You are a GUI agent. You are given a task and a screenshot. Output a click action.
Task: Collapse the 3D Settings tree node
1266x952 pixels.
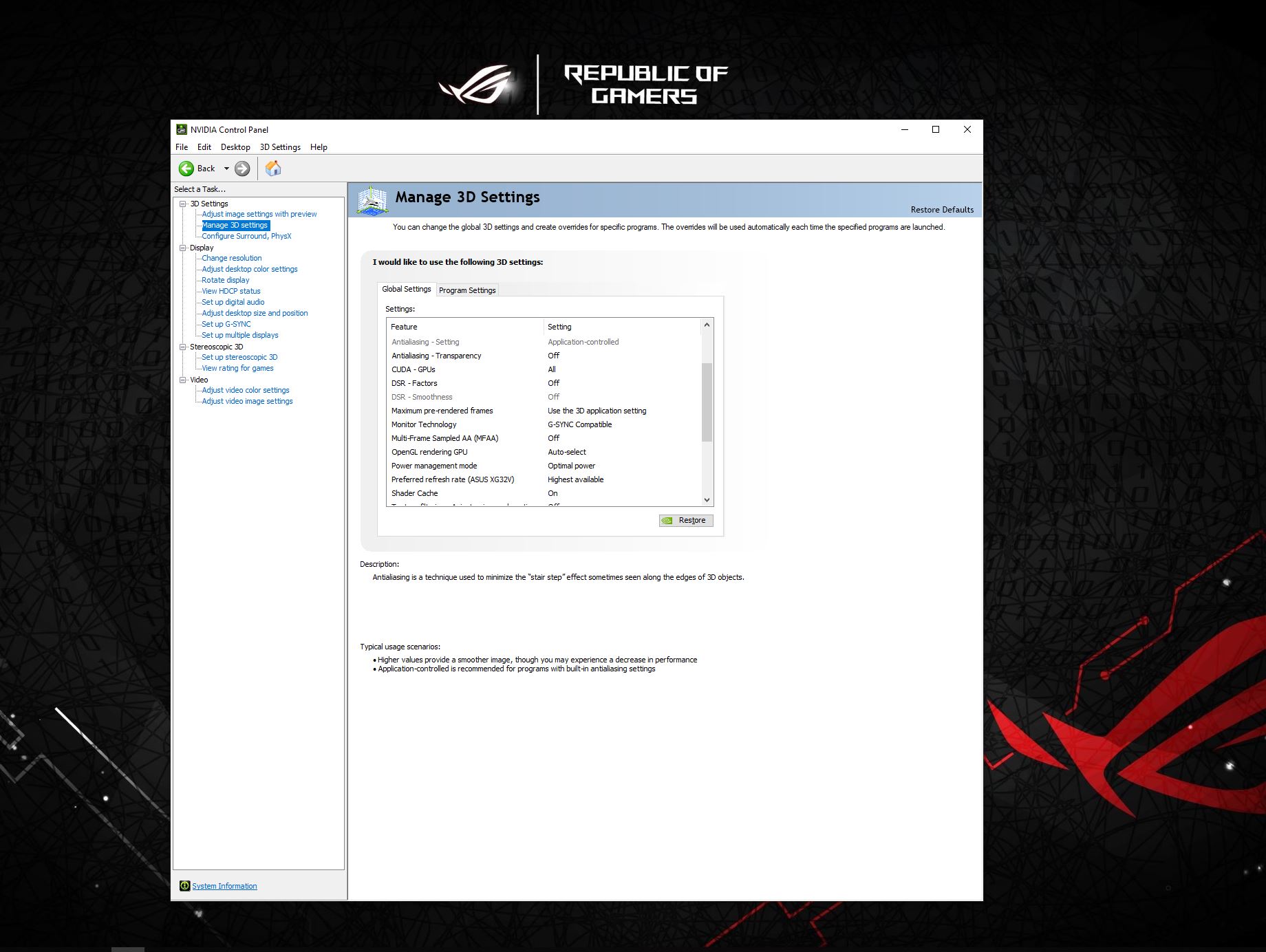(183, 204)
